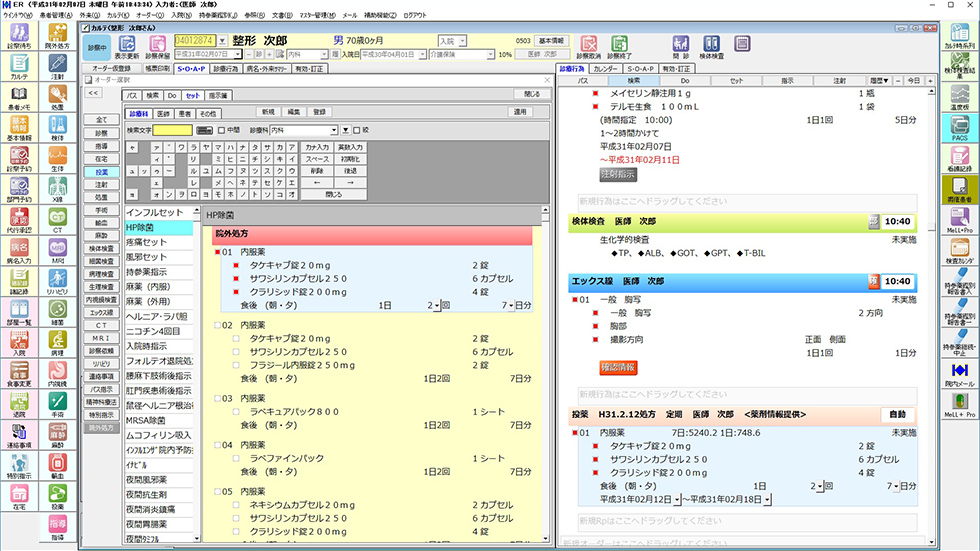Open the 診療科 内科 dropdown in order selection
980x551 pixels.
[x=334, y=131]
